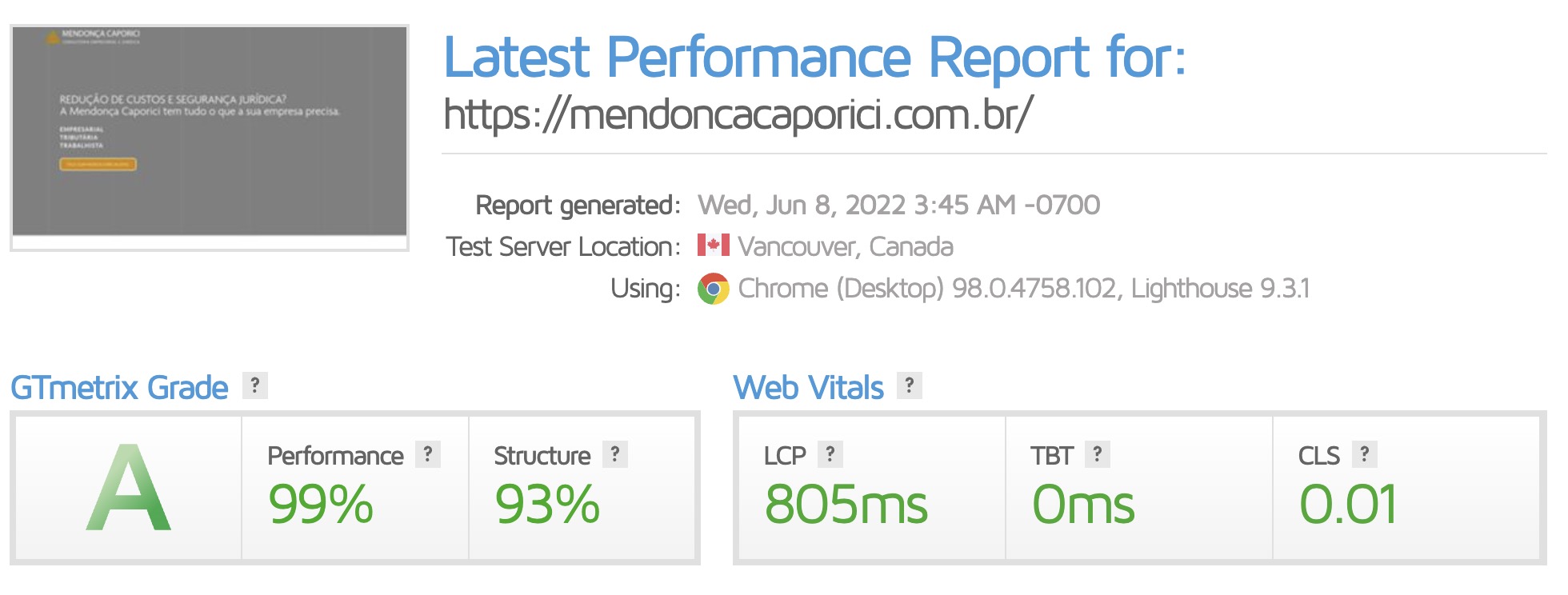
Task: Click the mendoncacaporici.com.br URL
Action: point(738,114)
